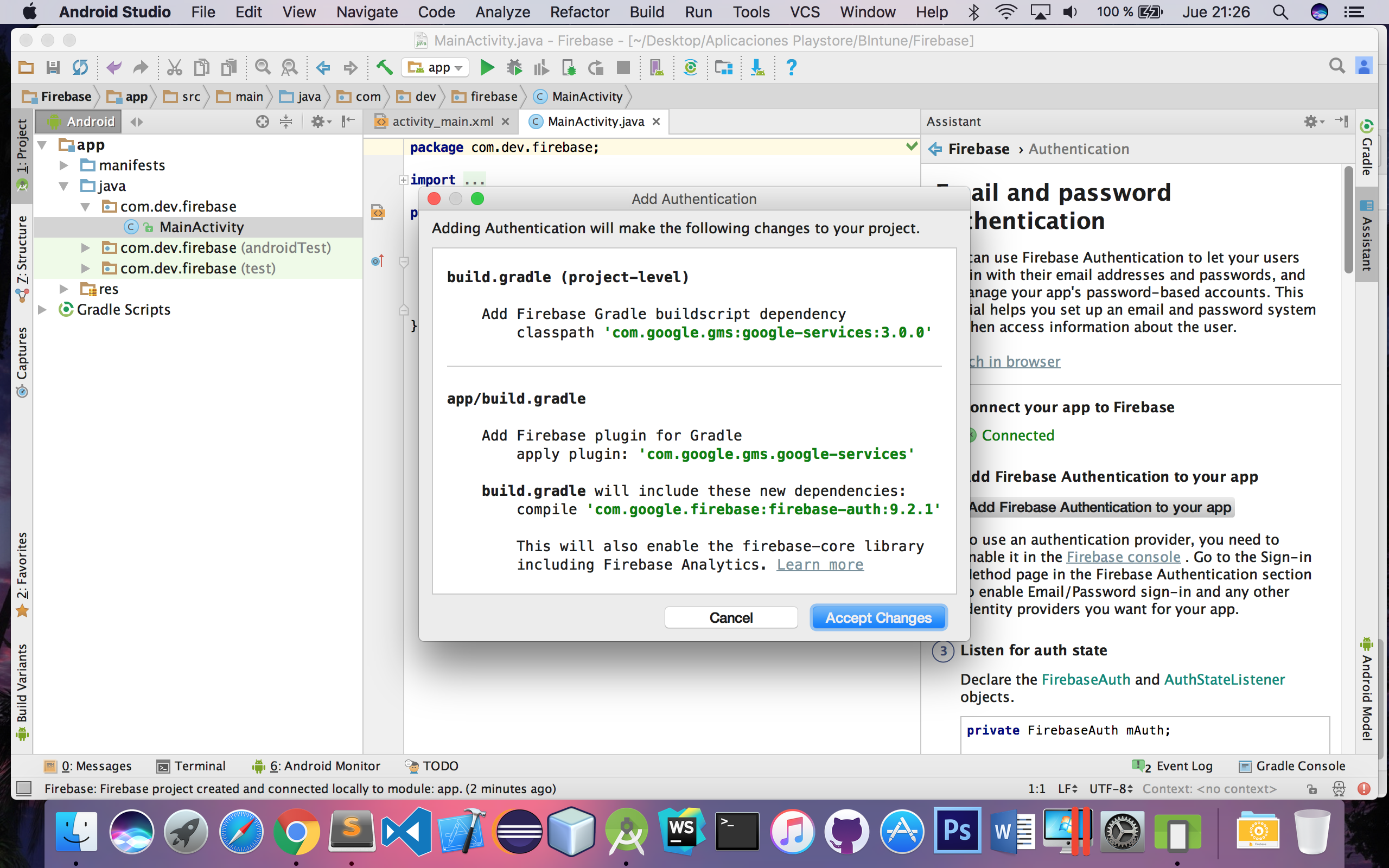The width and height of the screenshot is (1389, 868).
Task: Click the Debug app bug icon
Action: tap(514, 68)
